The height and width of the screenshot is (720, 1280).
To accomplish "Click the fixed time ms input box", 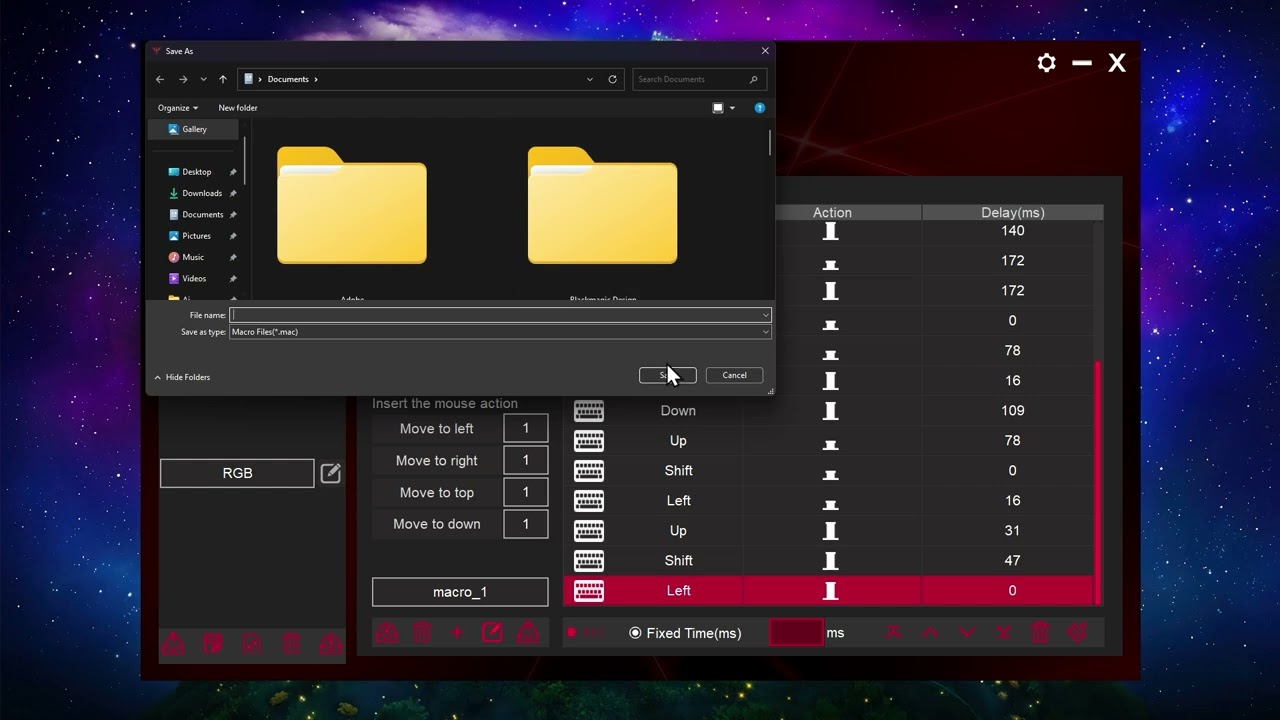I will (x=796, y=632).
